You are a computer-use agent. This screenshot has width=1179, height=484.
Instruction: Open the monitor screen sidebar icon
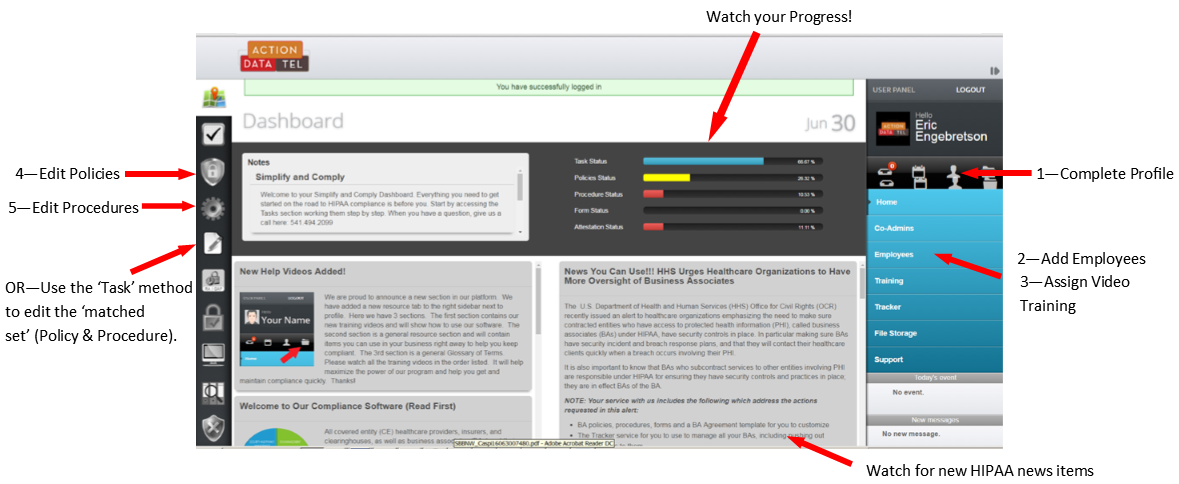pyautogui.click(x=214, y=355)
